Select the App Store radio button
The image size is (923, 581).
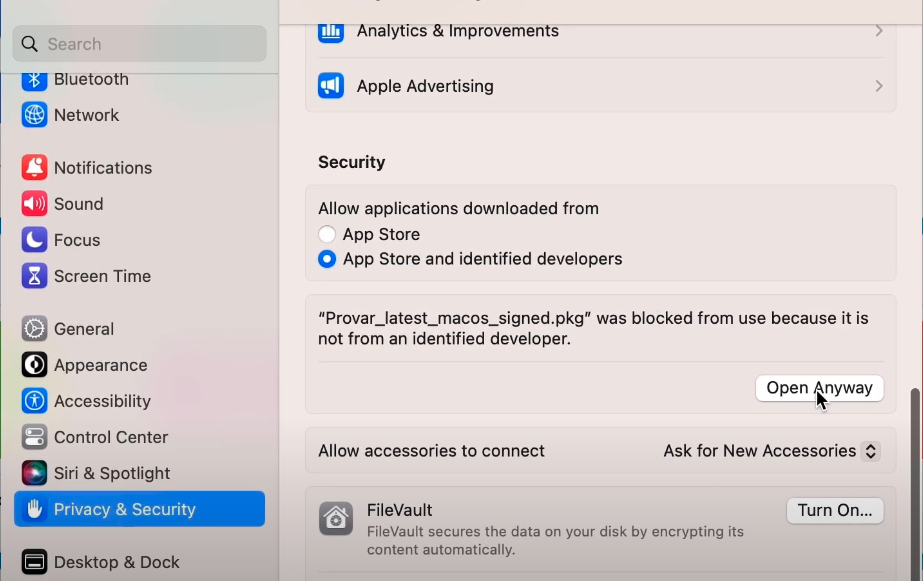click(x=327, y=234)
